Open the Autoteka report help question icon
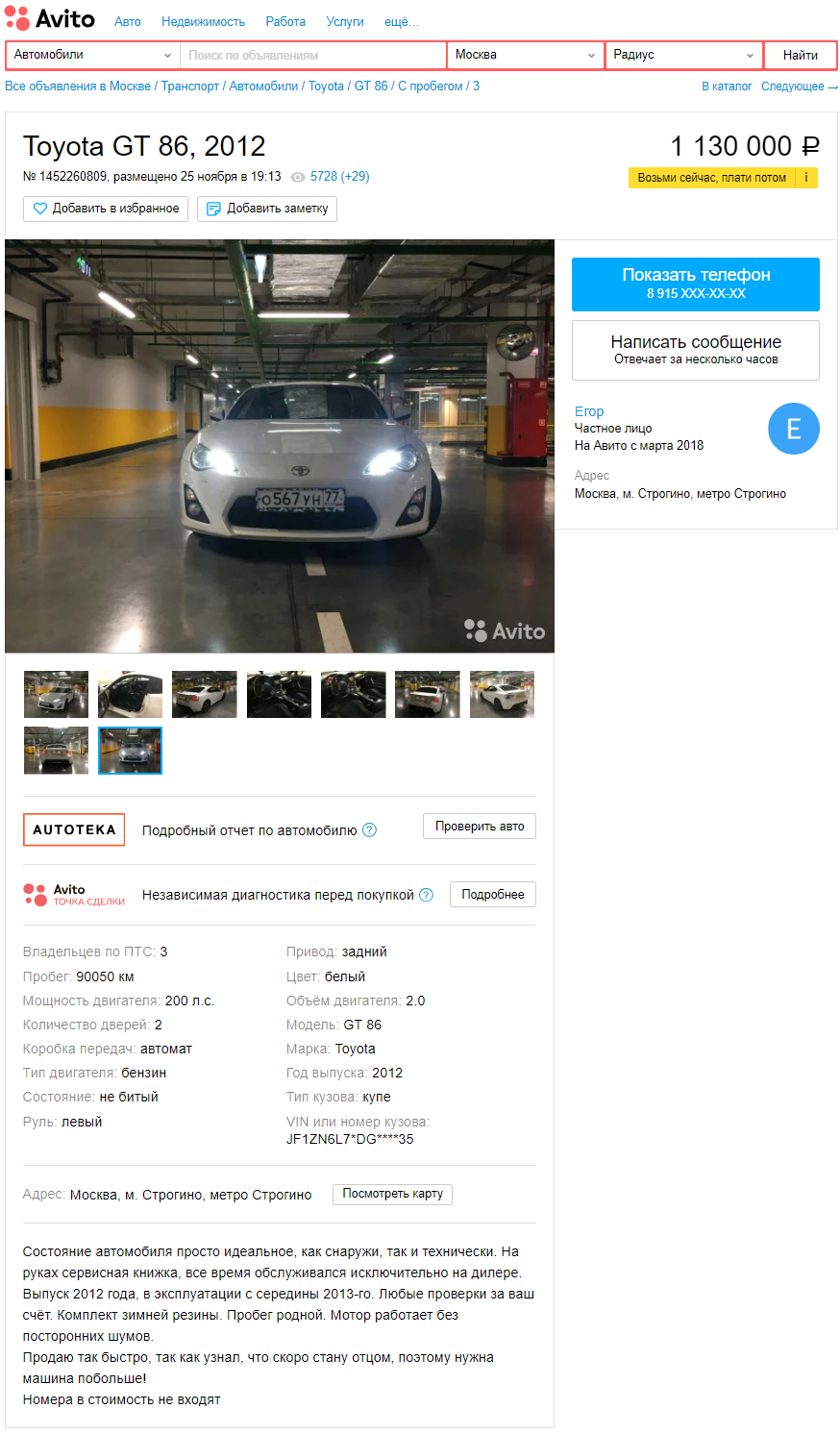The width and height of the screenshot is (840, 1434). (369, 830)
